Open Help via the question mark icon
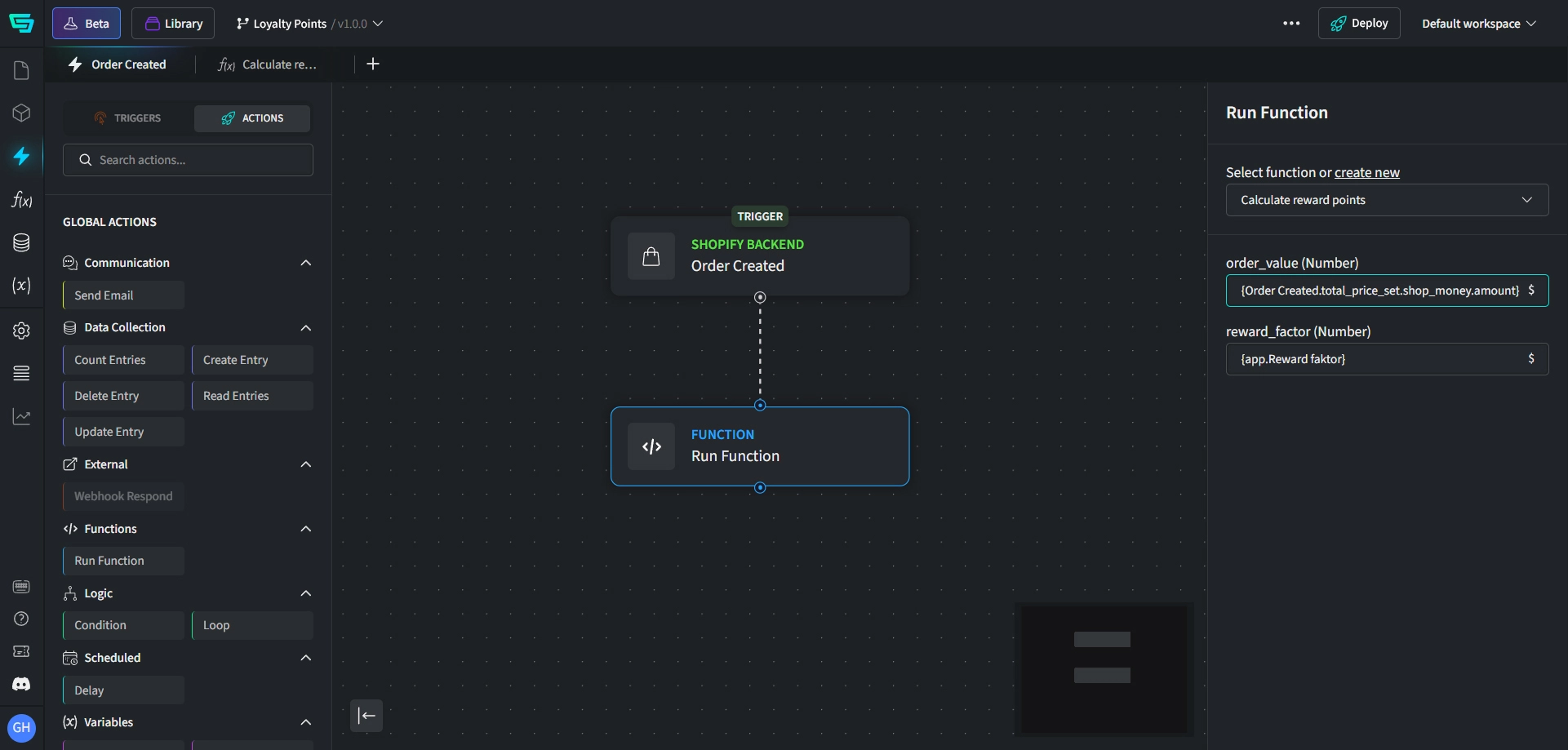Image resolution: width=1568 pixels, height=750 pixels. (22, 619)
